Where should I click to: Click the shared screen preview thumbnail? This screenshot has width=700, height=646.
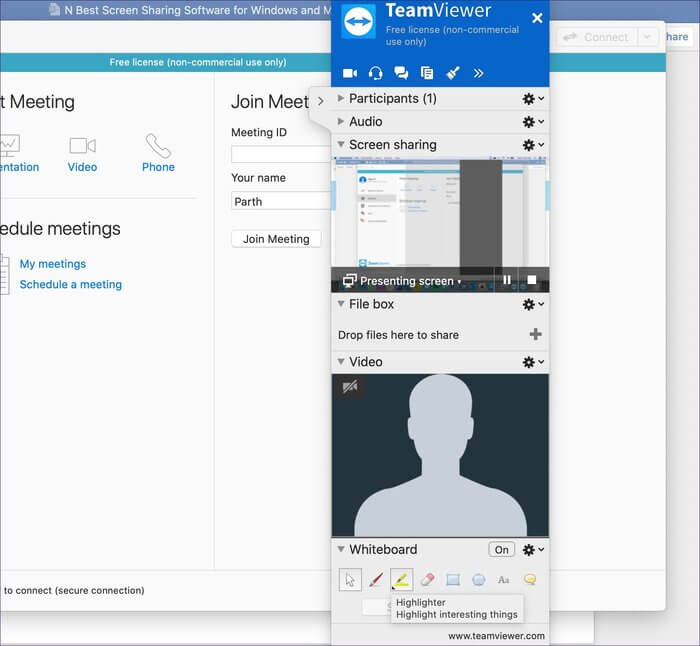coord(440,212)
